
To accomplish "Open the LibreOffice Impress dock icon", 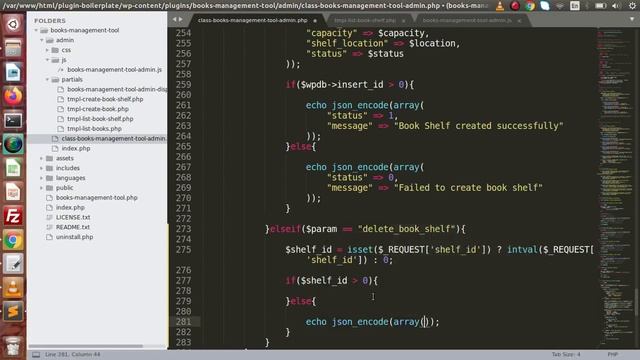I will (13, 192).
